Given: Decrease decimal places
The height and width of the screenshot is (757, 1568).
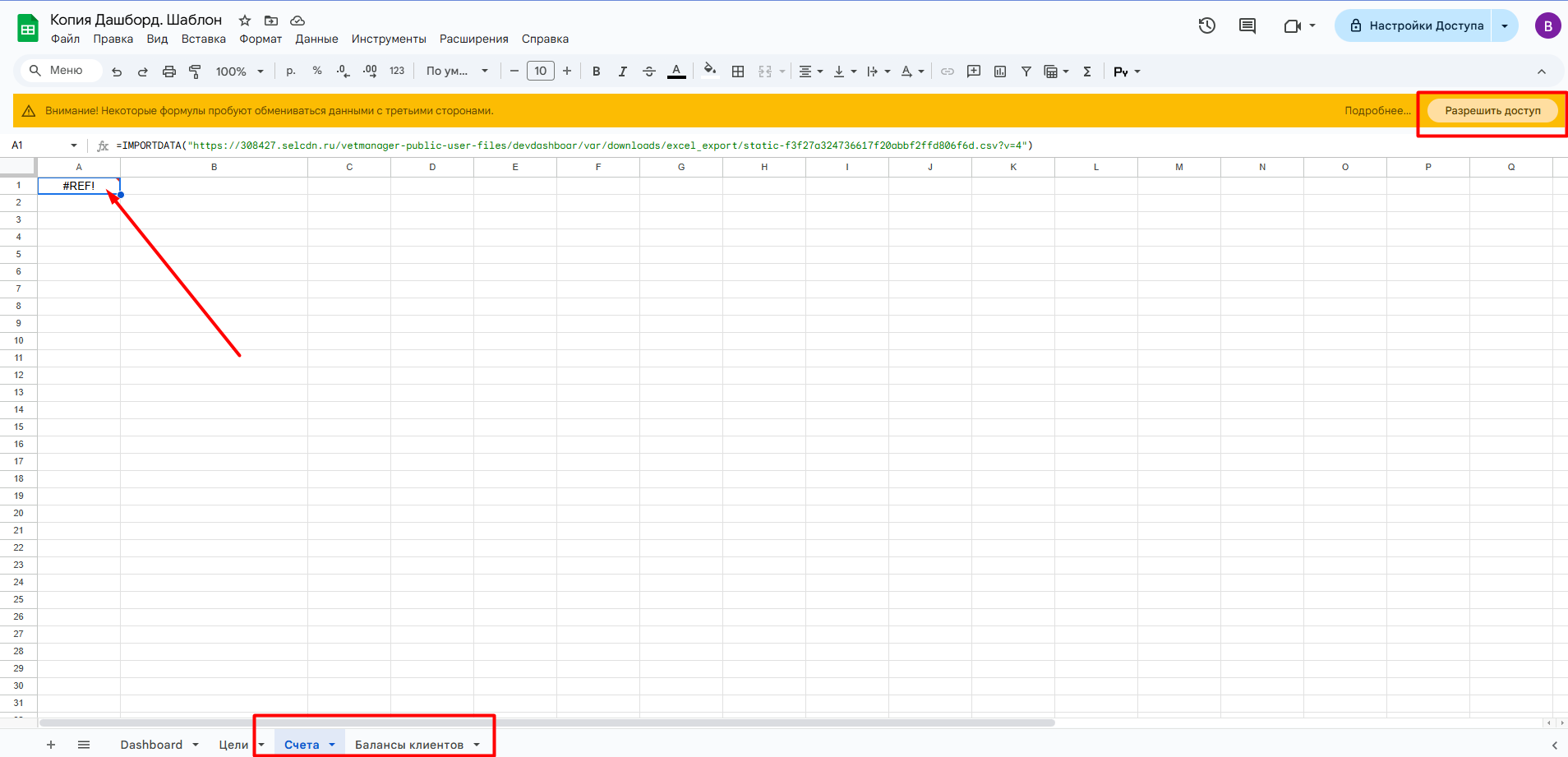Looking at the screenshot, I should point(344,72).
